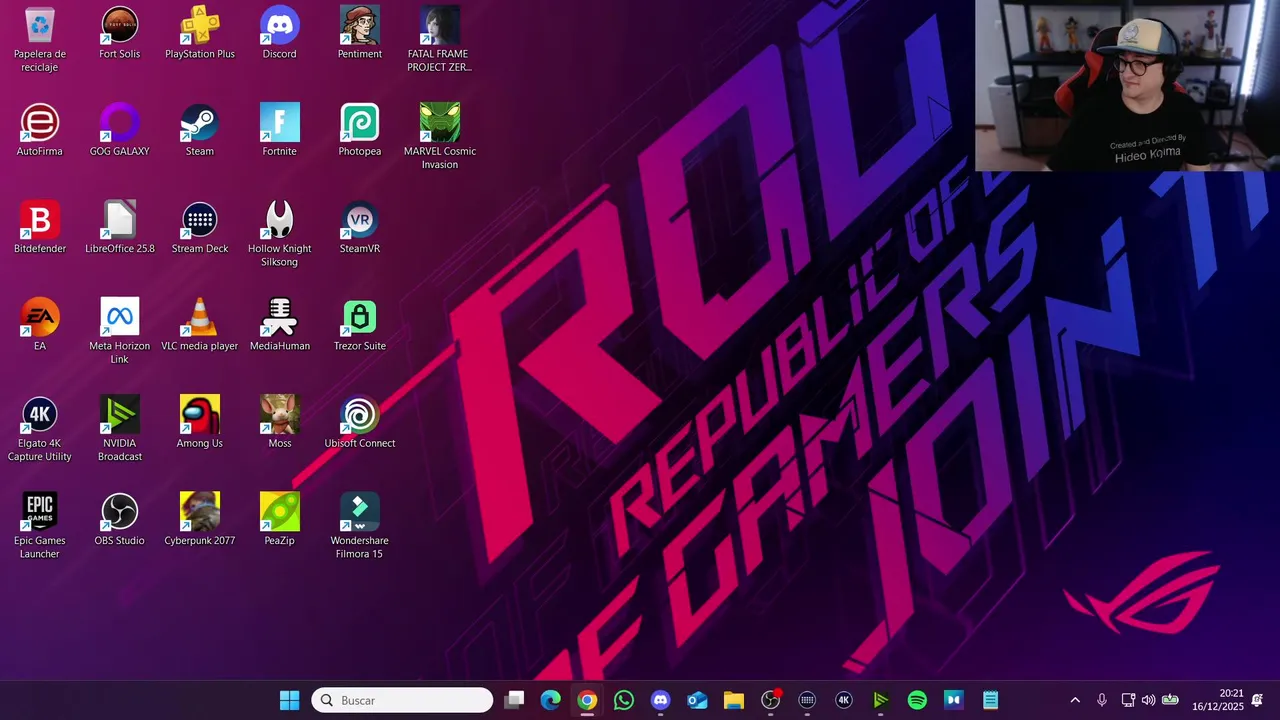Open the Windows Start menu
Screen dimensions: 1280x720
pyautogui.click(x=289, y=700)
